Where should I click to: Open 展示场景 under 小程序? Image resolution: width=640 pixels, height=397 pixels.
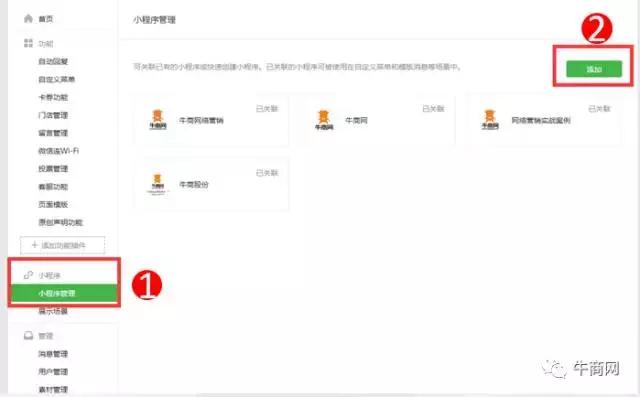coord(53,311)
